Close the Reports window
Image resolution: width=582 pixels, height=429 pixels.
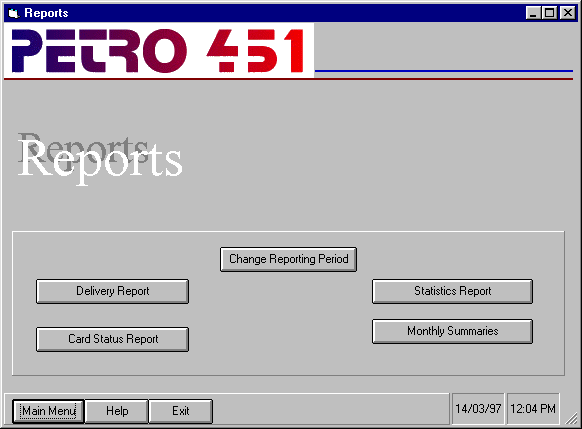(568, 13)
